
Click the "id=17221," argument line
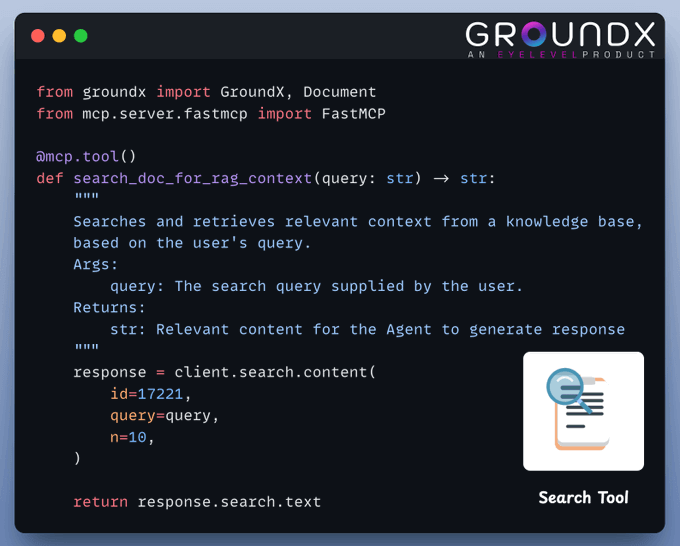[150, 394]
